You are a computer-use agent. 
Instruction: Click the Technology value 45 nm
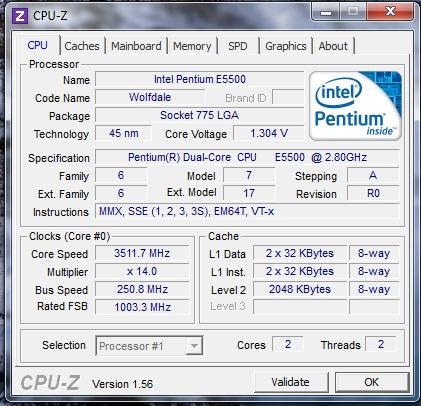(124, 133)
